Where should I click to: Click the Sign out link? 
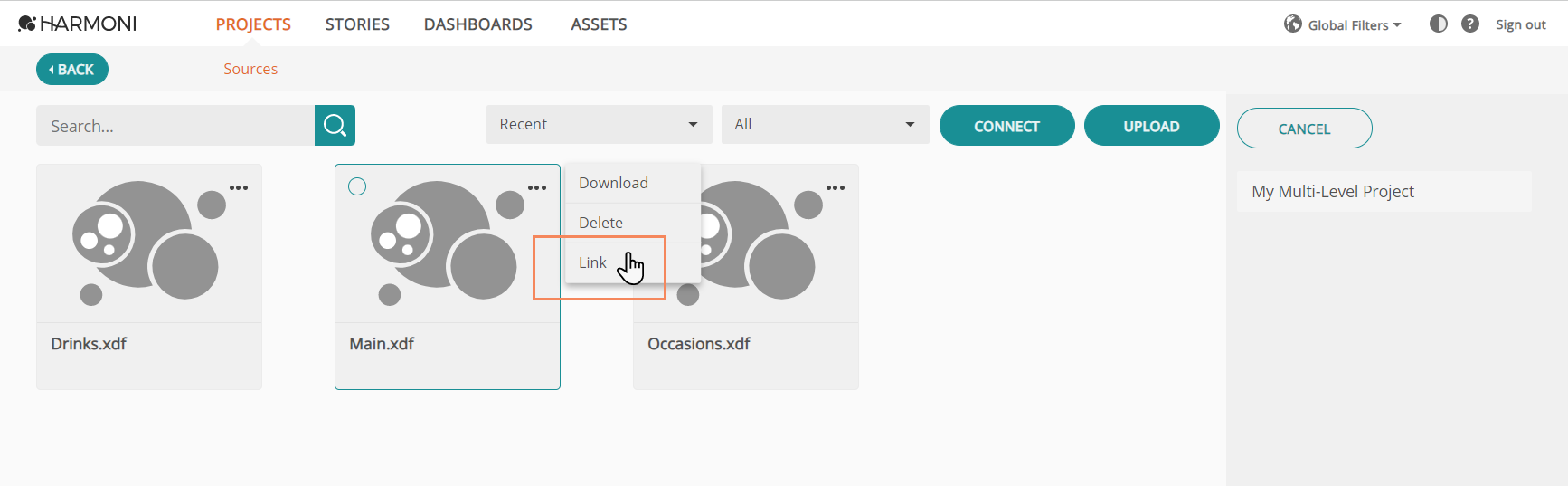coord(1521,24)
